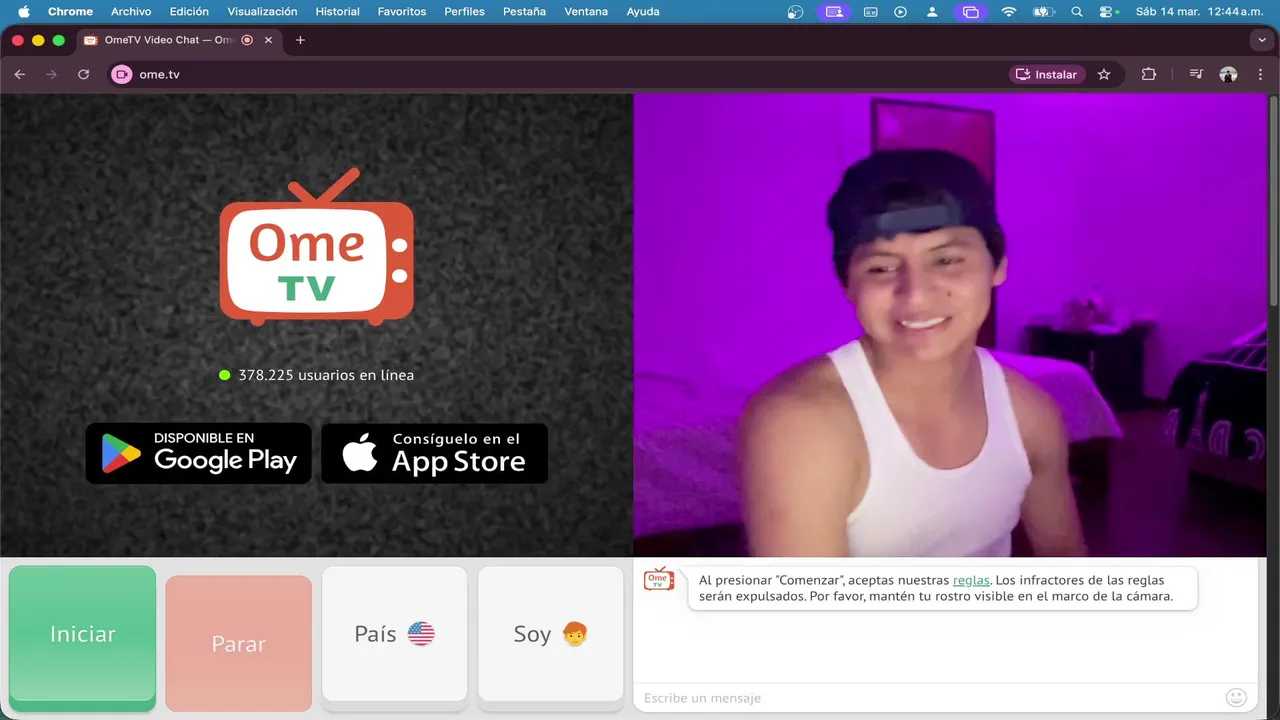Open the Chrome profile avatar

[x=1228, y=74]
